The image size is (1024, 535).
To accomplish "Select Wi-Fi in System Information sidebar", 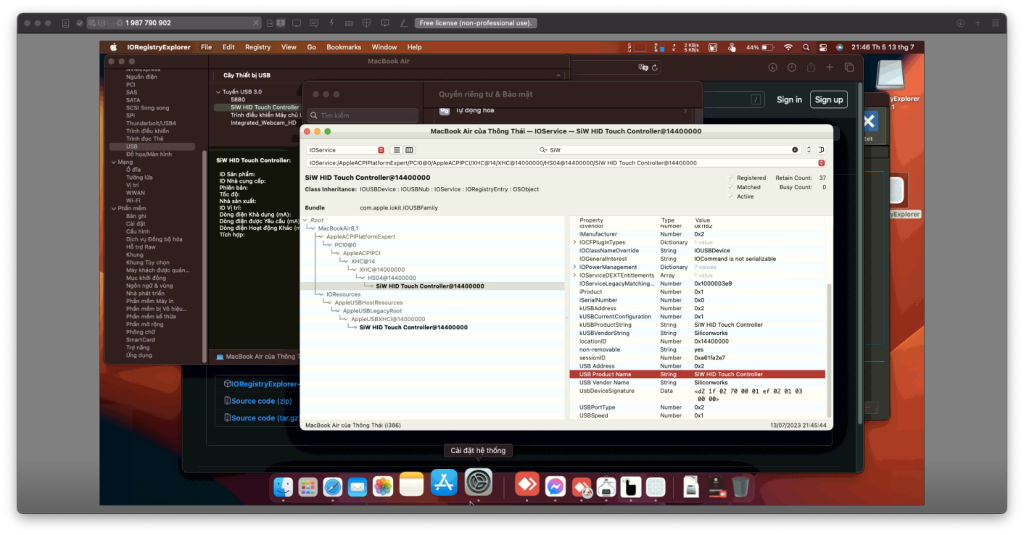I will pyautogui.click(x=133, y=201).
